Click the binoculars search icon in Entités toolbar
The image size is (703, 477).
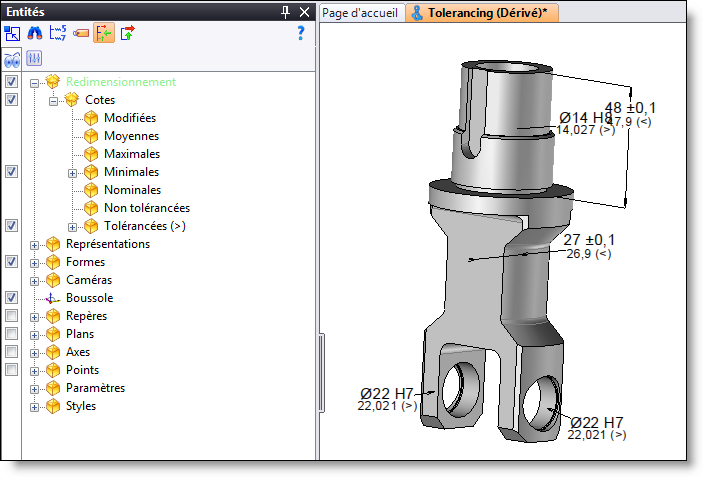pos(35,33)
